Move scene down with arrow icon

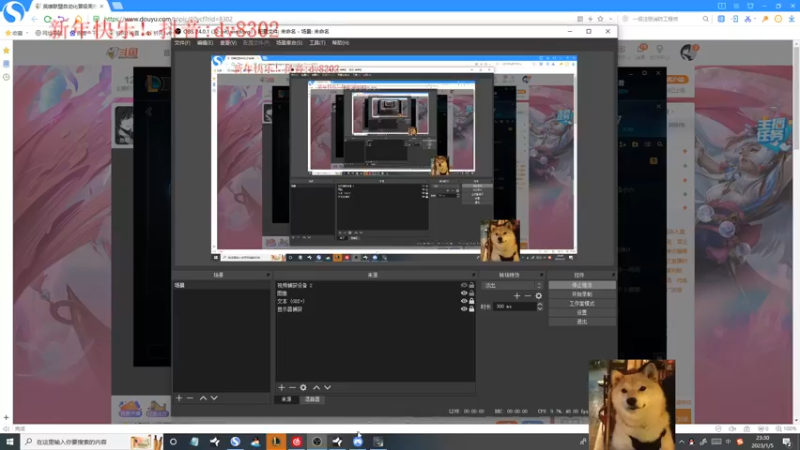click(x=214, y=397)
